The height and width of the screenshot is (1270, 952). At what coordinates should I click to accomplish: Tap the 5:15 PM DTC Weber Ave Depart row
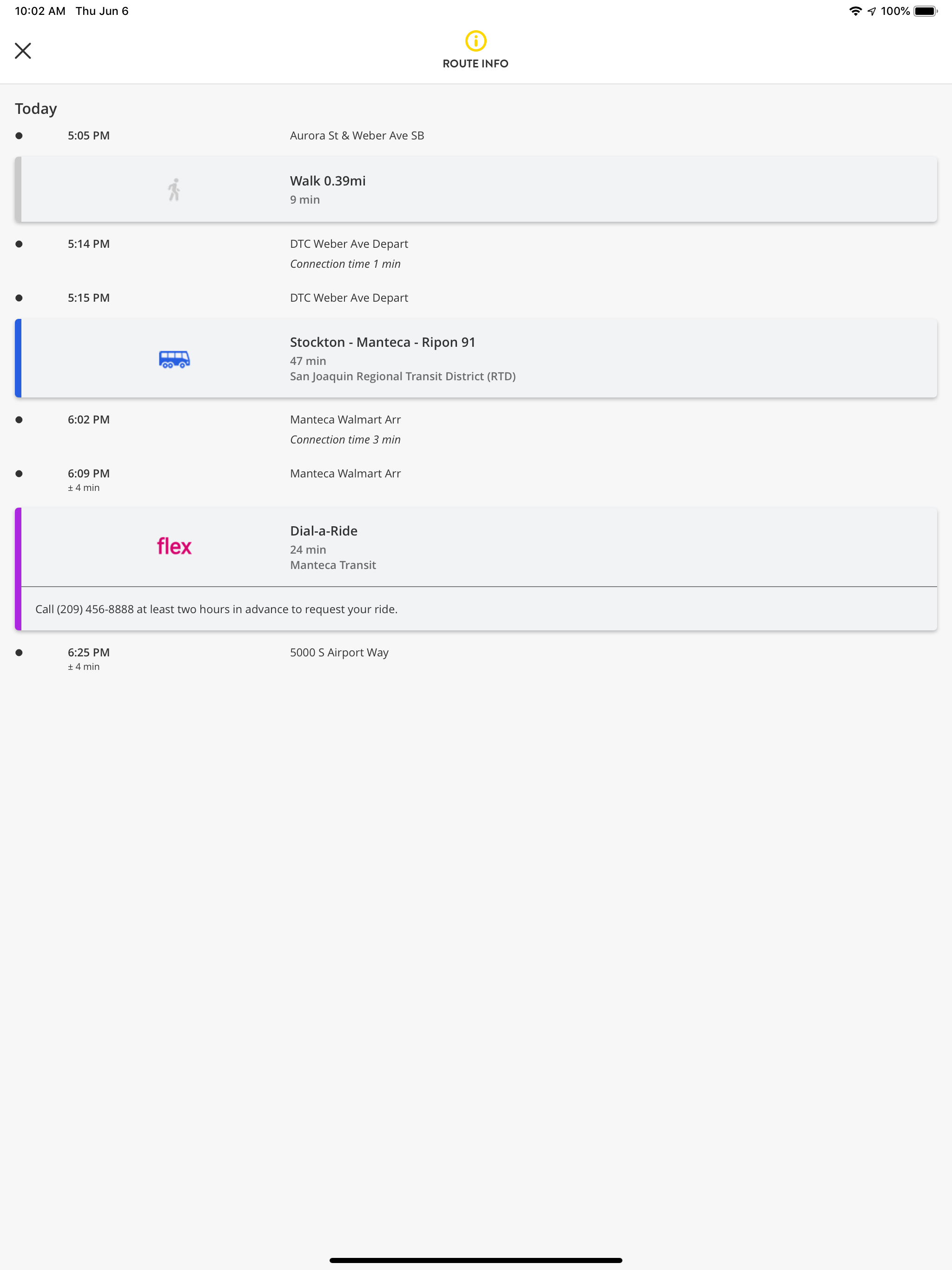349,298
